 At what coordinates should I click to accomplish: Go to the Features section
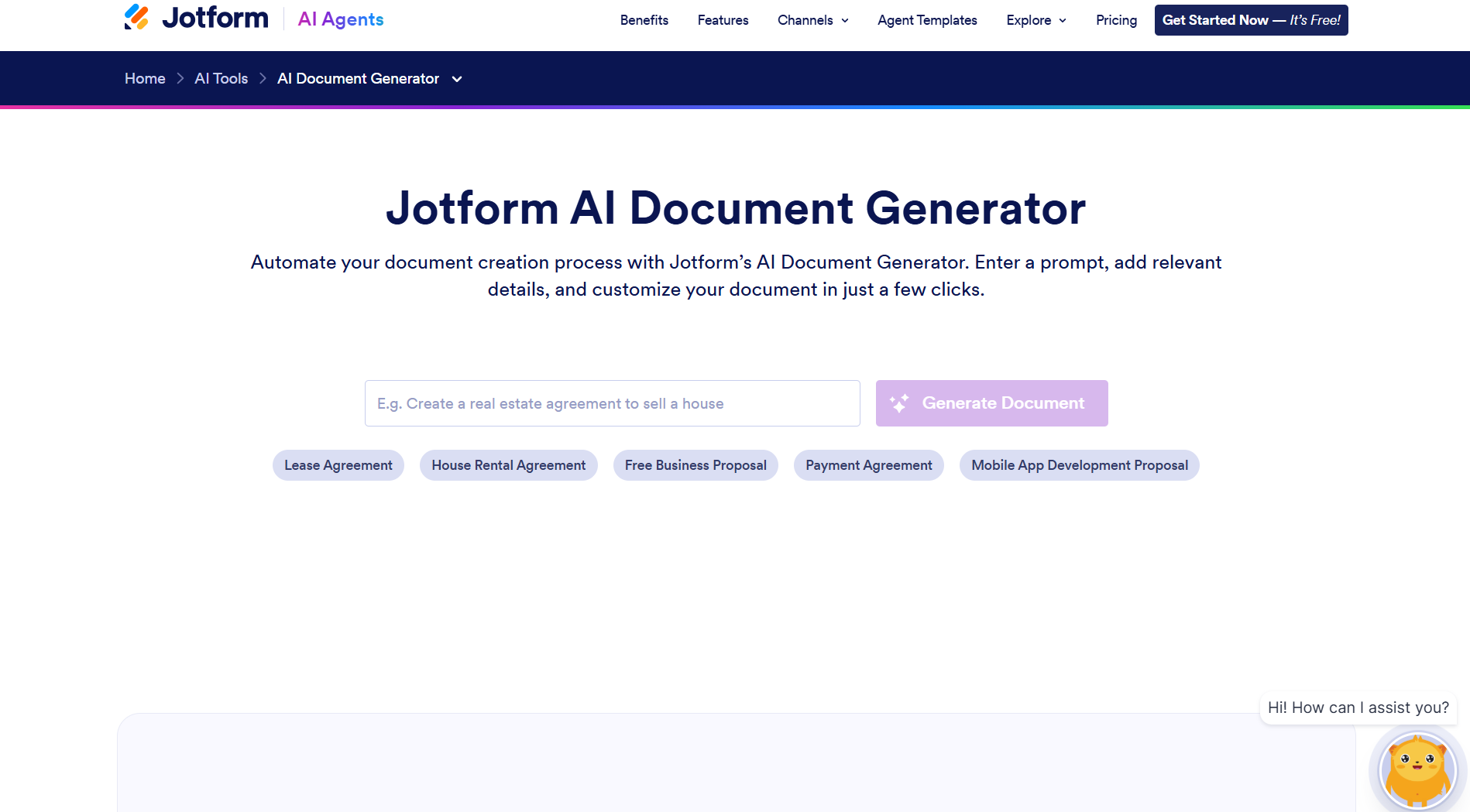click(723, 20)
